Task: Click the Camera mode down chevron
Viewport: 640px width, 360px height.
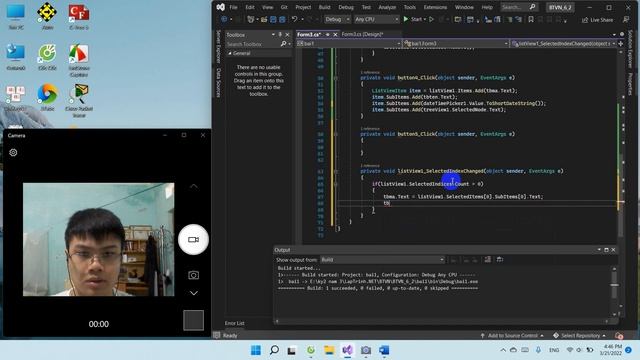Action: click(x=193, y=293)
